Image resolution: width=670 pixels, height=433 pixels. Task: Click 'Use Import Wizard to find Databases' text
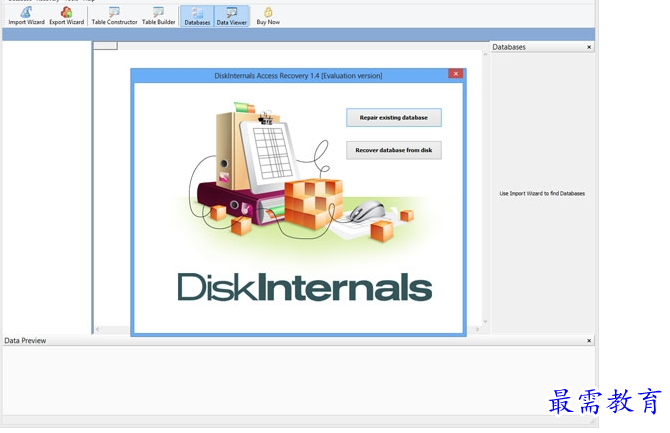coord(542,194)
